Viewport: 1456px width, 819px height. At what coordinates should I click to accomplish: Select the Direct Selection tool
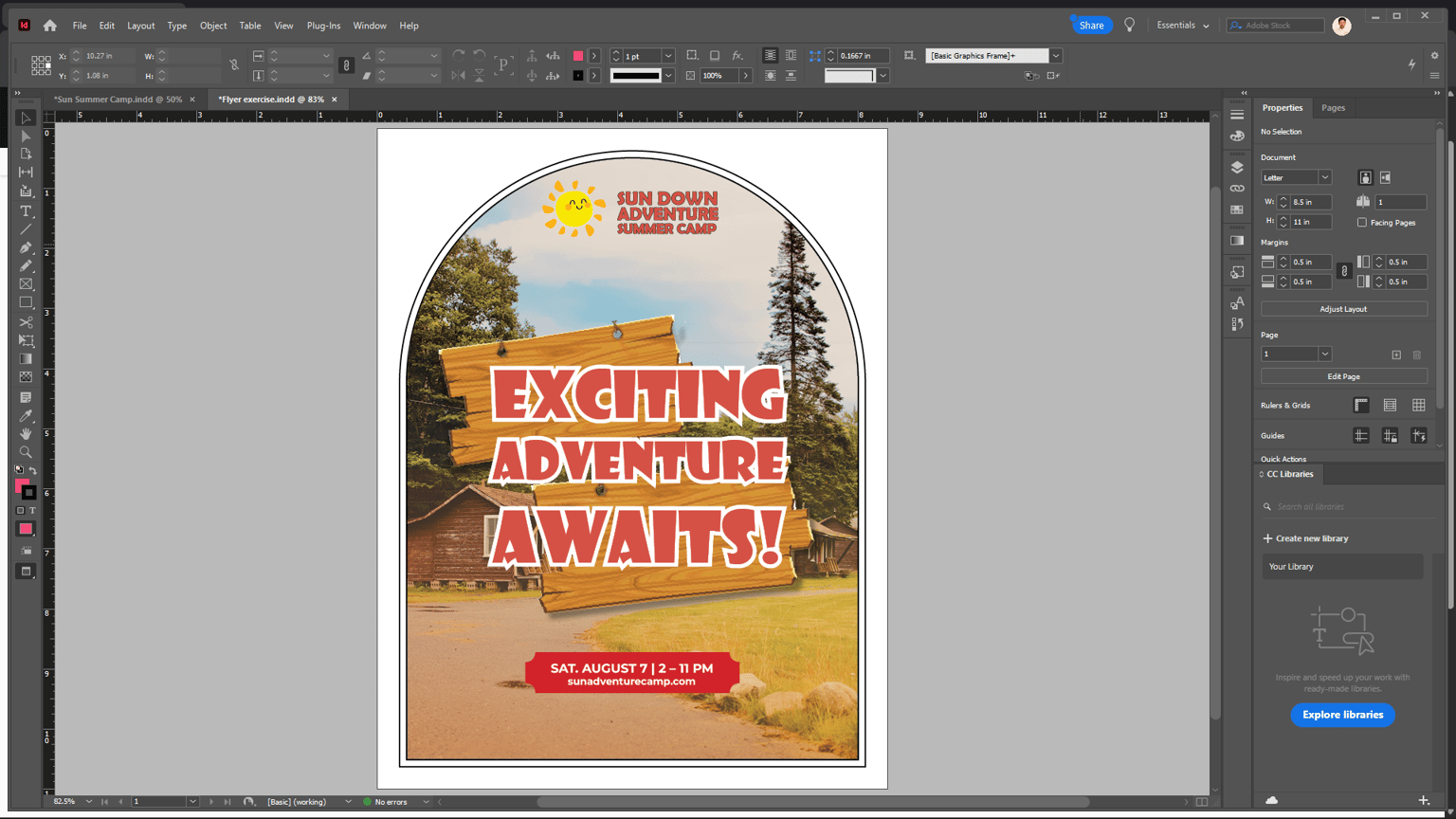[26, 136]
